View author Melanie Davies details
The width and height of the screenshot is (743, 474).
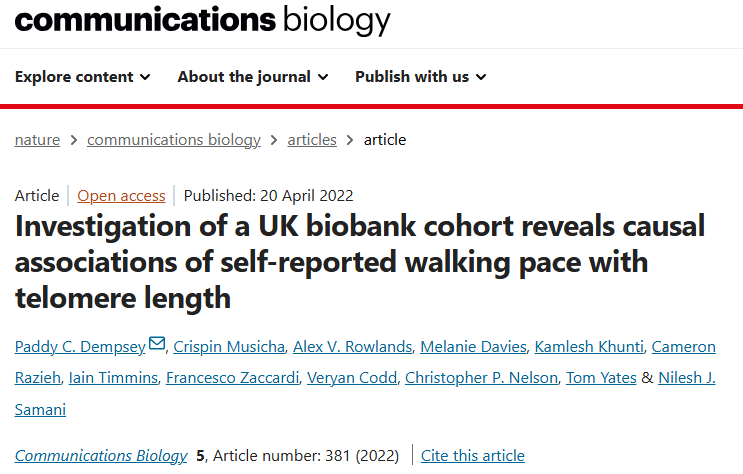coord(474,347)
